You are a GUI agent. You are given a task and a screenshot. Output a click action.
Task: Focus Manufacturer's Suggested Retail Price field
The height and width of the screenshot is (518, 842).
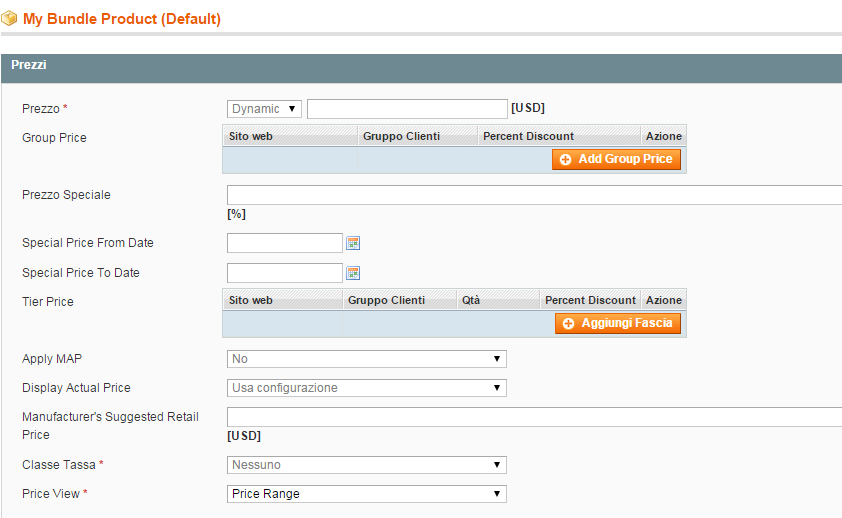(x=534, y=417)
